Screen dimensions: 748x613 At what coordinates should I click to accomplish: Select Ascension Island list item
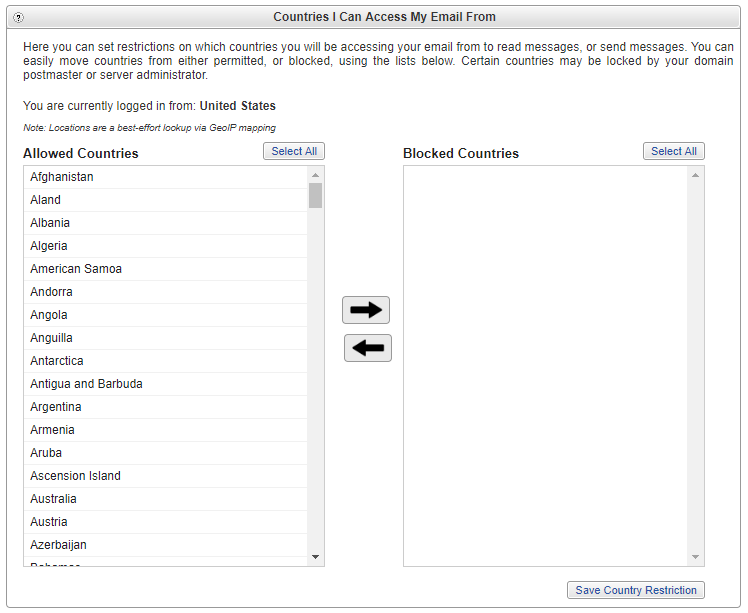pos(166,476)
